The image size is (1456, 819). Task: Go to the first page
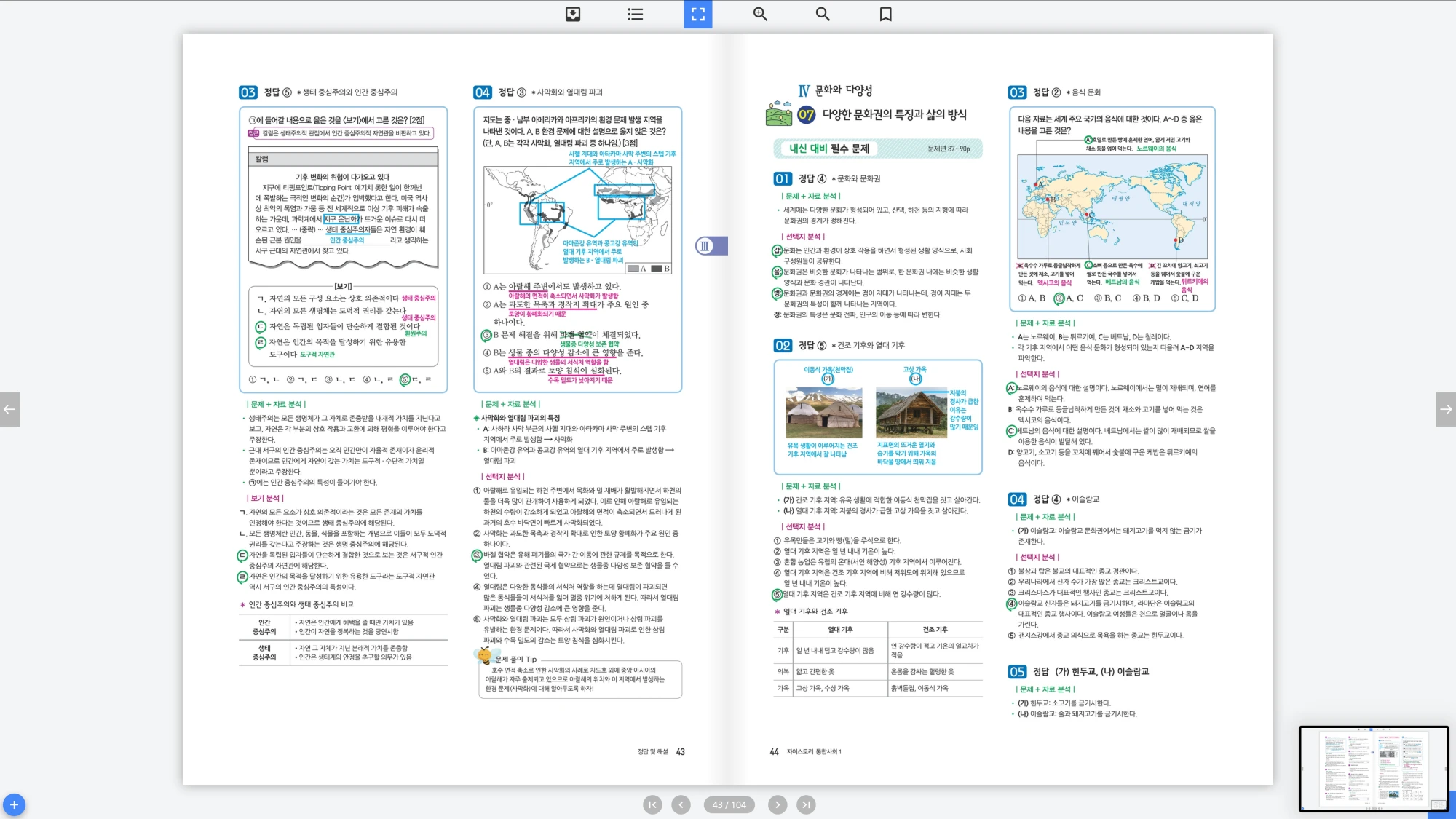pos(652,804)
